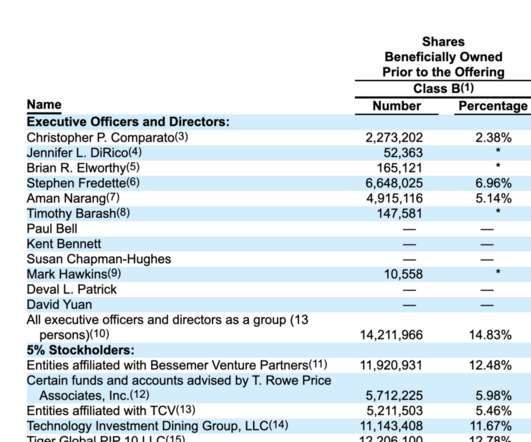Image resolution: width=531 pixels, height=442 pixels.
Task: Click the number 5,211,503
Action: coord(395,411)
